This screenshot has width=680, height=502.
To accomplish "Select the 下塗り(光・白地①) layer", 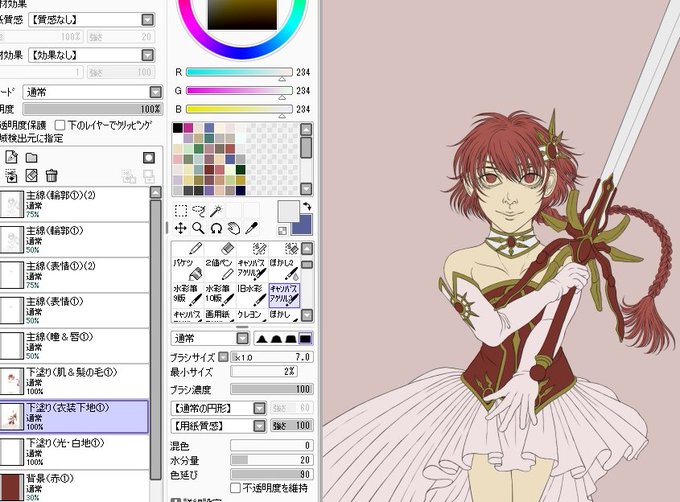I will [x=74, y=452].
